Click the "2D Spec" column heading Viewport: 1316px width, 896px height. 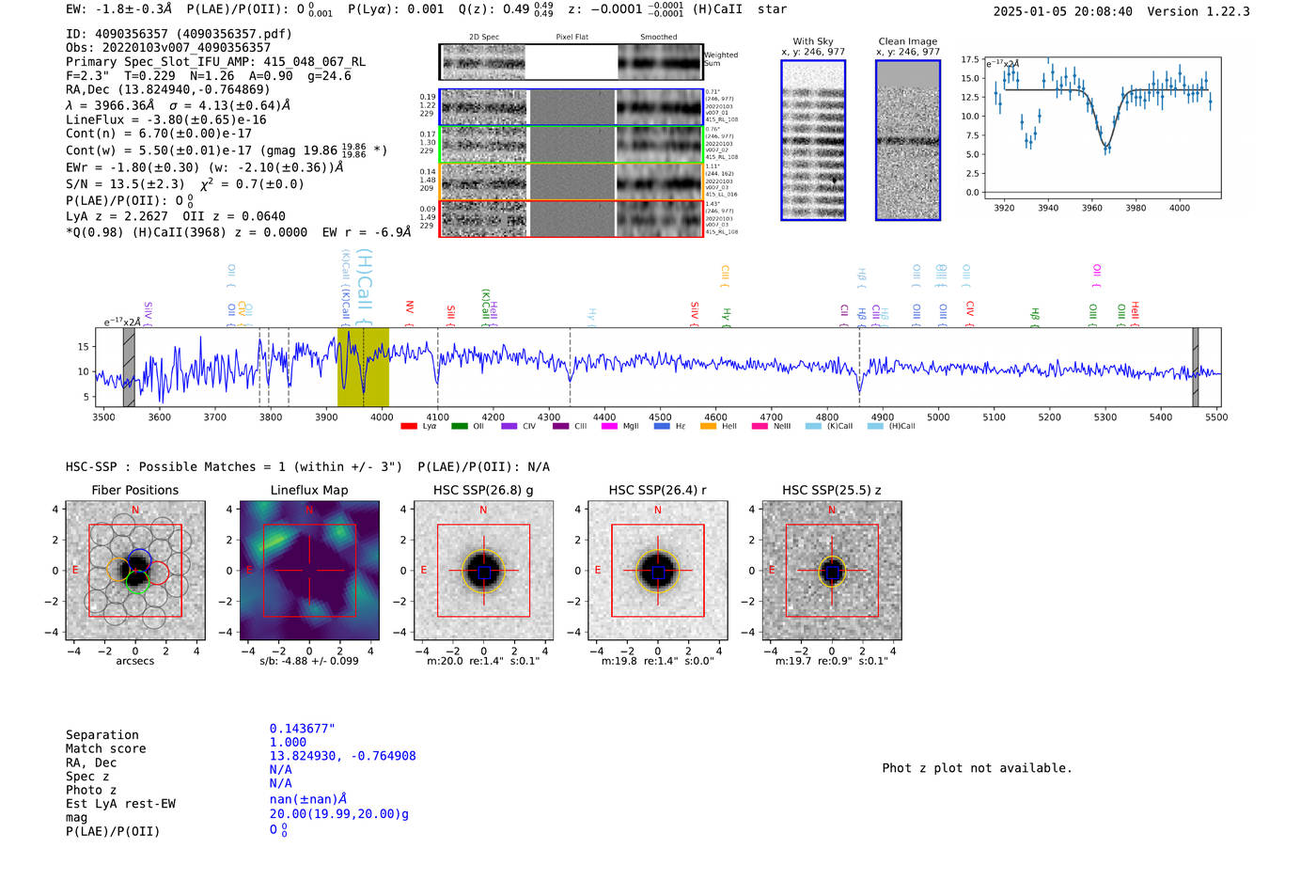[x=483, y=37]
